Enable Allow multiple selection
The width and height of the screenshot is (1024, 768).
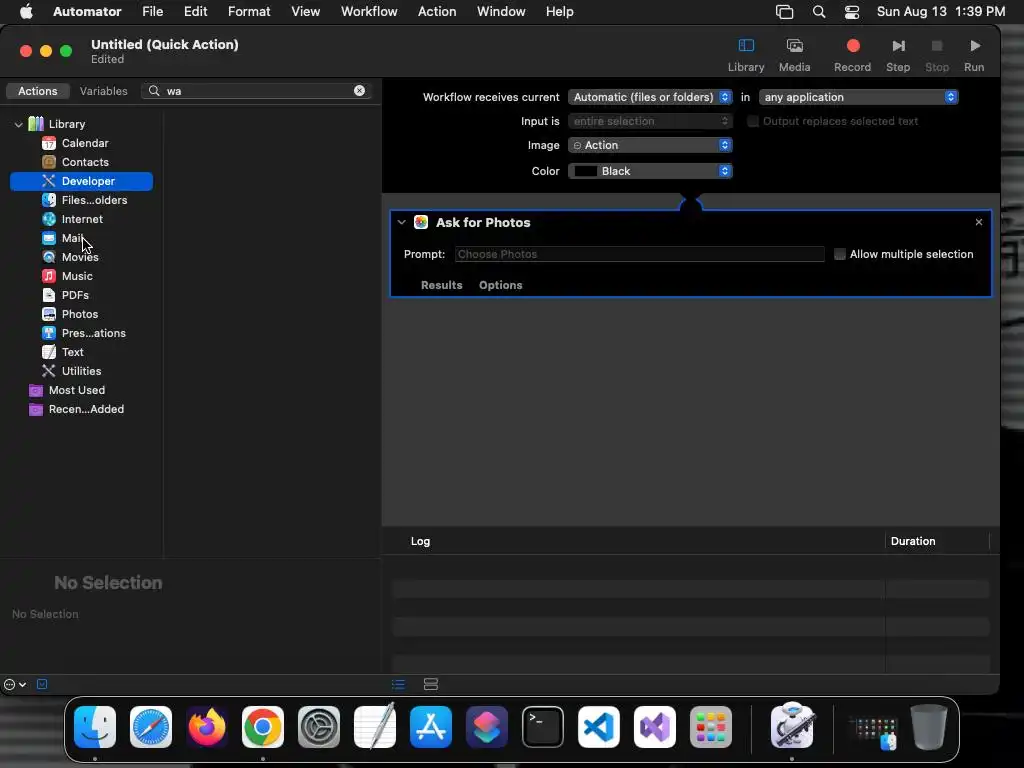pyautogui.click(x=840, y=254)
